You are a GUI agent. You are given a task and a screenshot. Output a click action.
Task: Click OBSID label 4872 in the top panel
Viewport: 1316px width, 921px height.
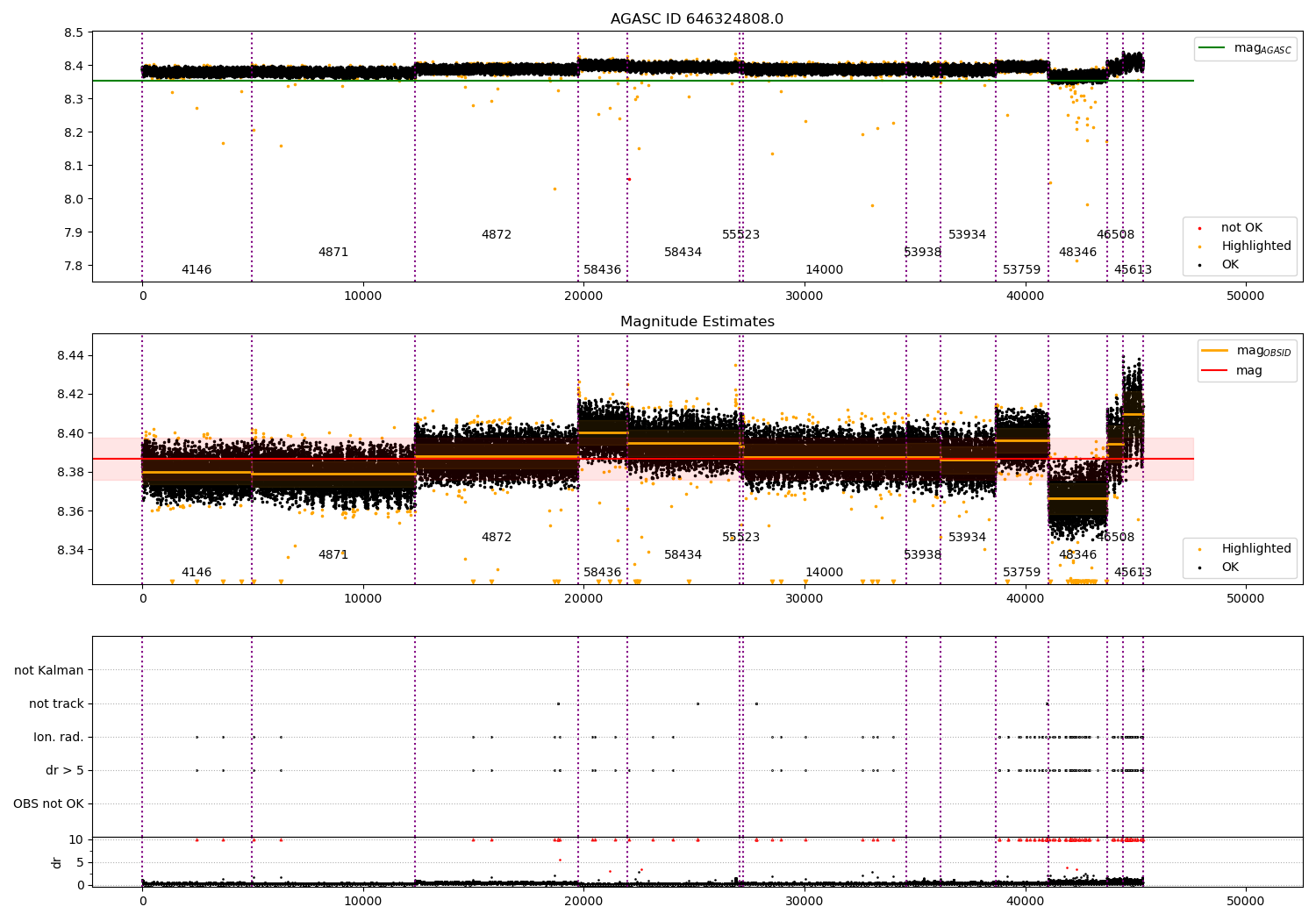pos(497,235)
